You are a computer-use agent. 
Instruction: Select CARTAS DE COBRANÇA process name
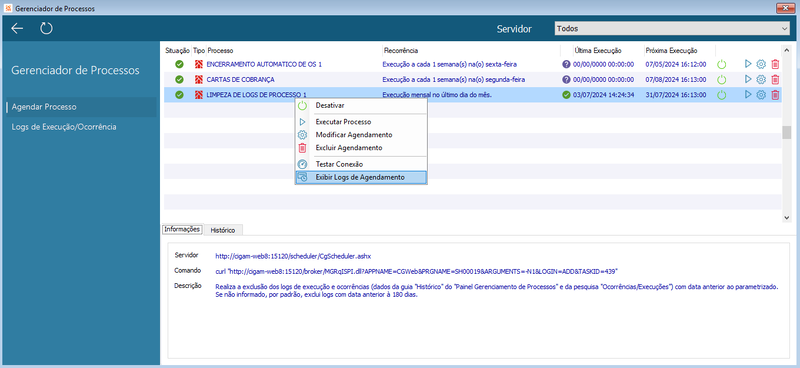[240, 80]
